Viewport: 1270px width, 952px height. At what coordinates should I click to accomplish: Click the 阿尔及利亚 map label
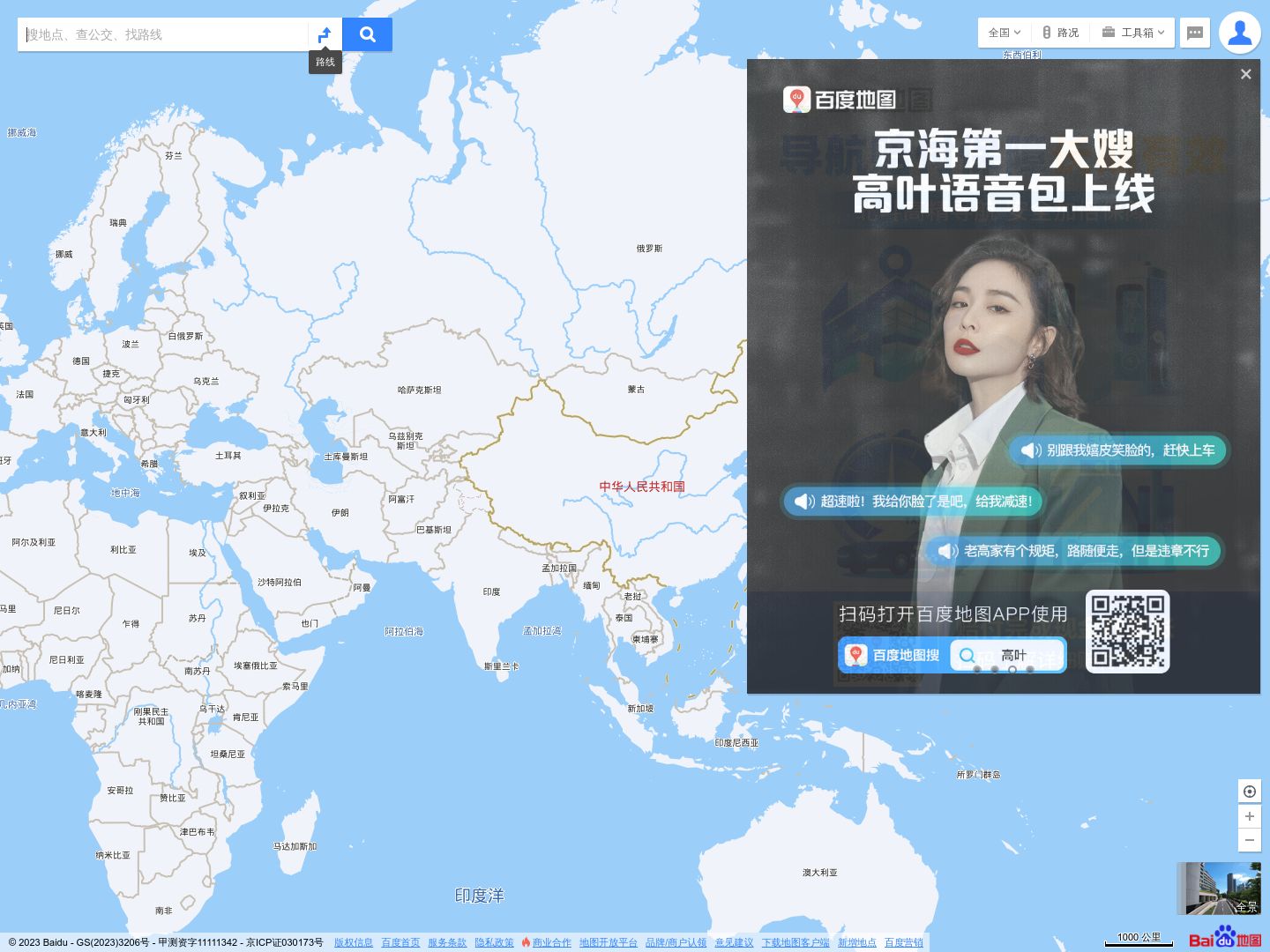tap(34, 542)
